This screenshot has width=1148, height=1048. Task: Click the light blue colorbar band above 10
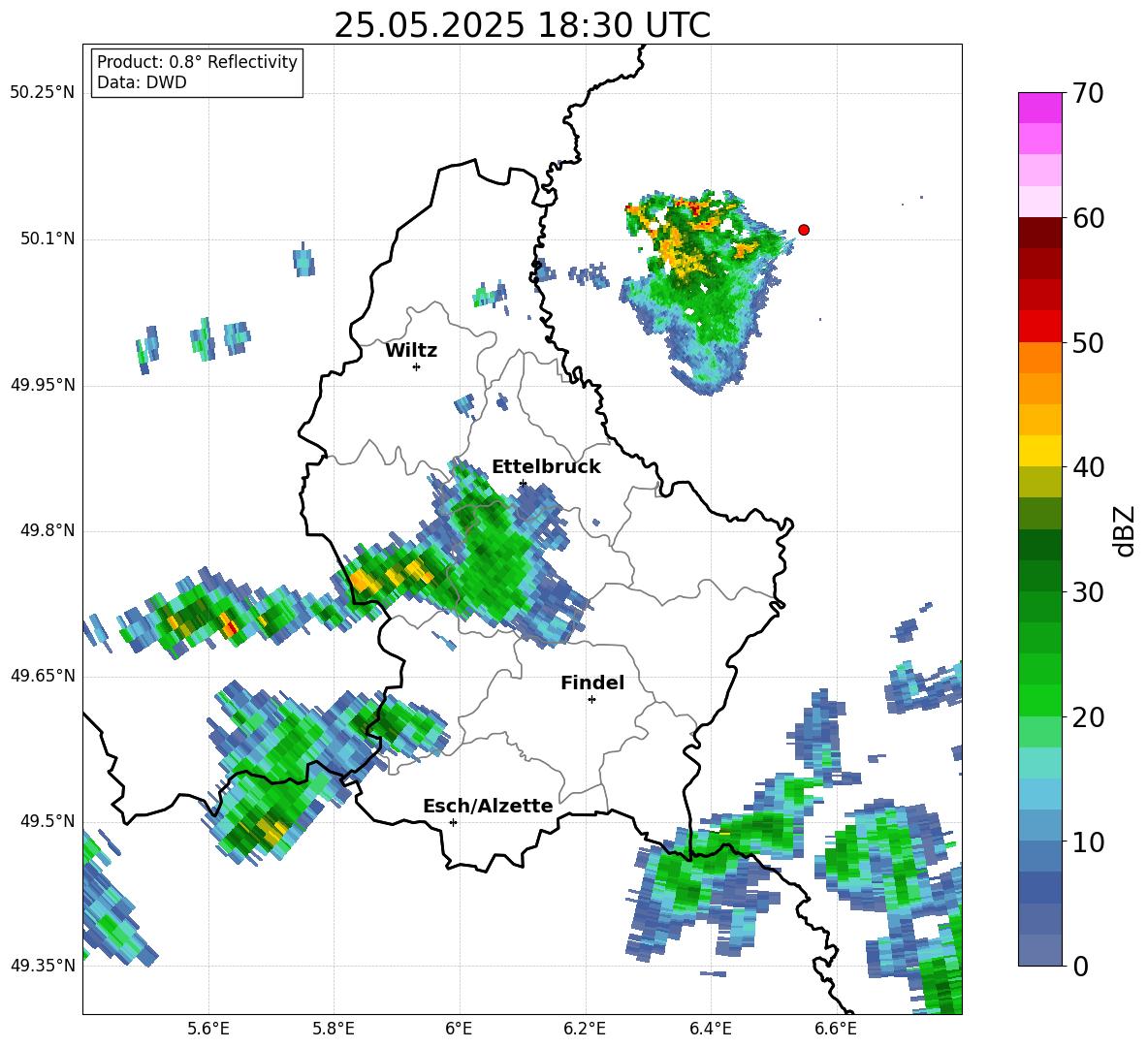coord(1039,826)
